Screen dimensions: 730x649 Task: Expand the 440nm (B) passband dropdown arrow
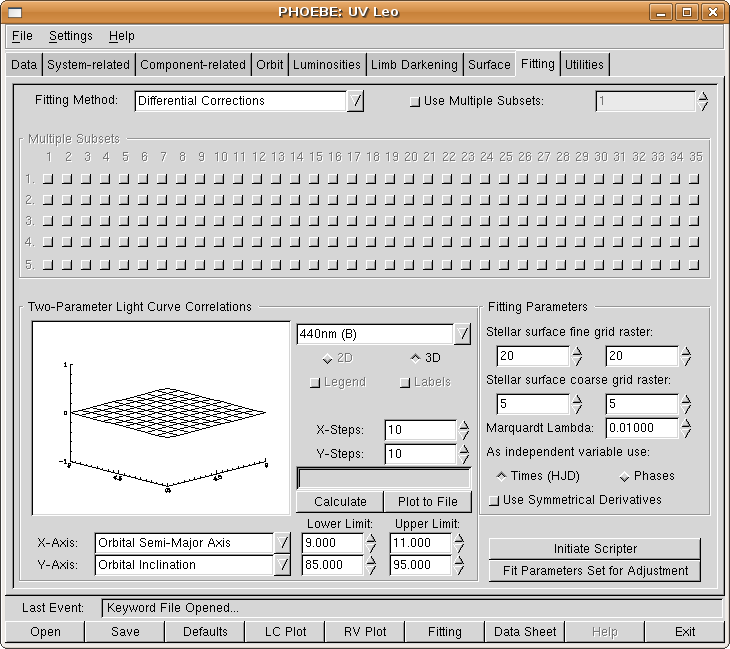pyautogui.click(x=462, y=334)
